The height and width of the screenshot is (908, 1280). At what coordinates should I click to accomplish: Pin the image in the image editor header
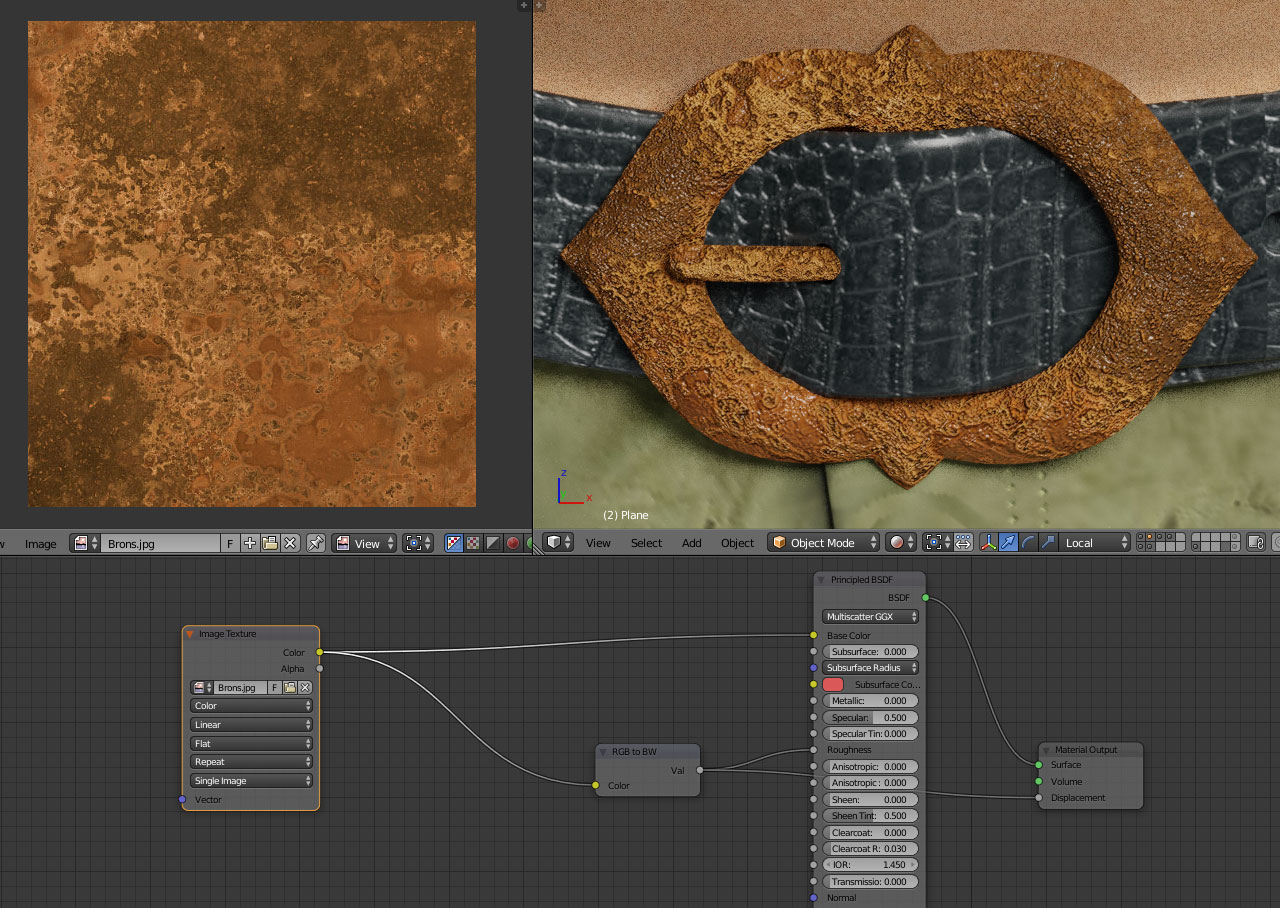point(316,543)
